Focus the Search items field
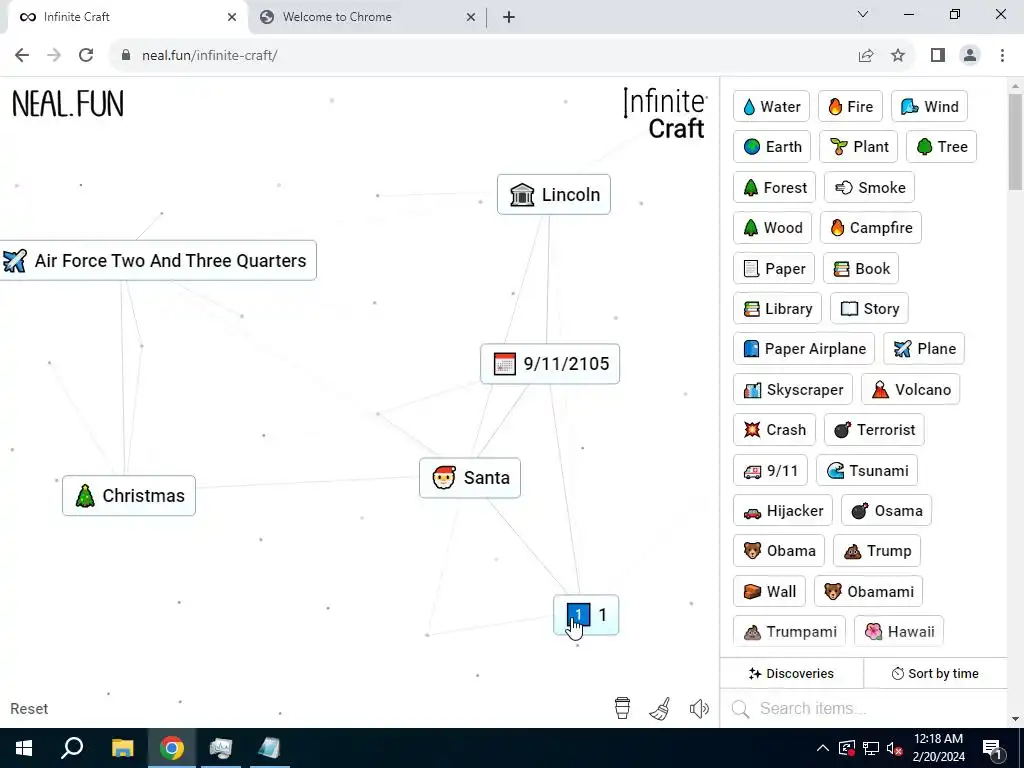 (864, 709)
